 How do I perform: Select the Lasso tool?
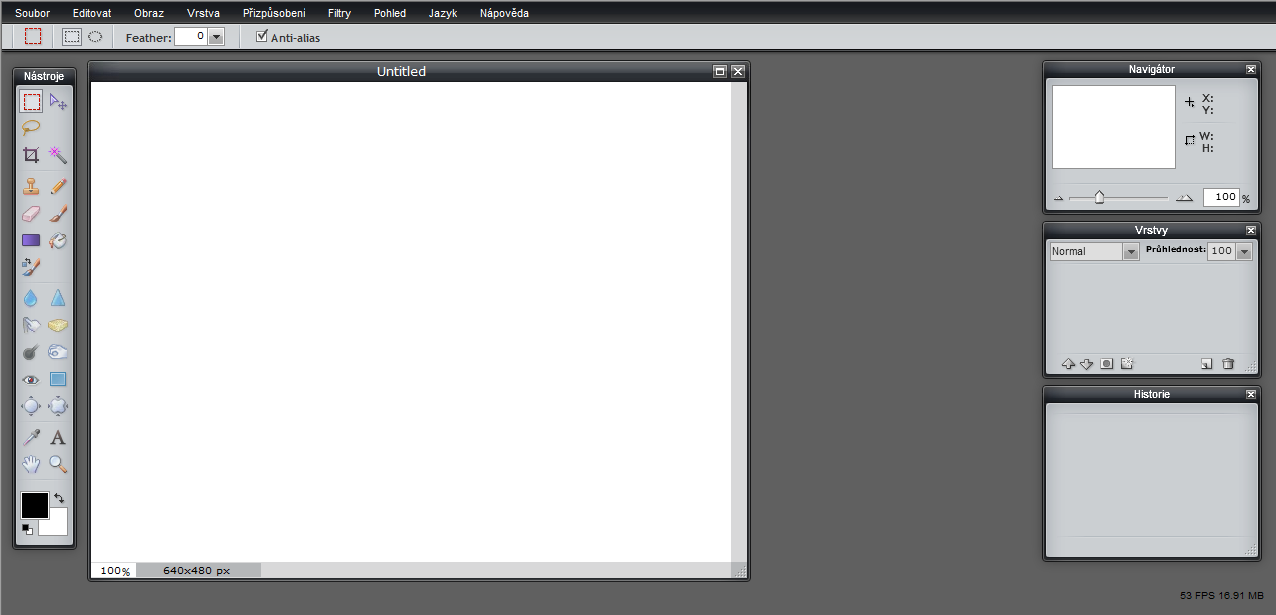pyautogui.click(x=32, y=128)
